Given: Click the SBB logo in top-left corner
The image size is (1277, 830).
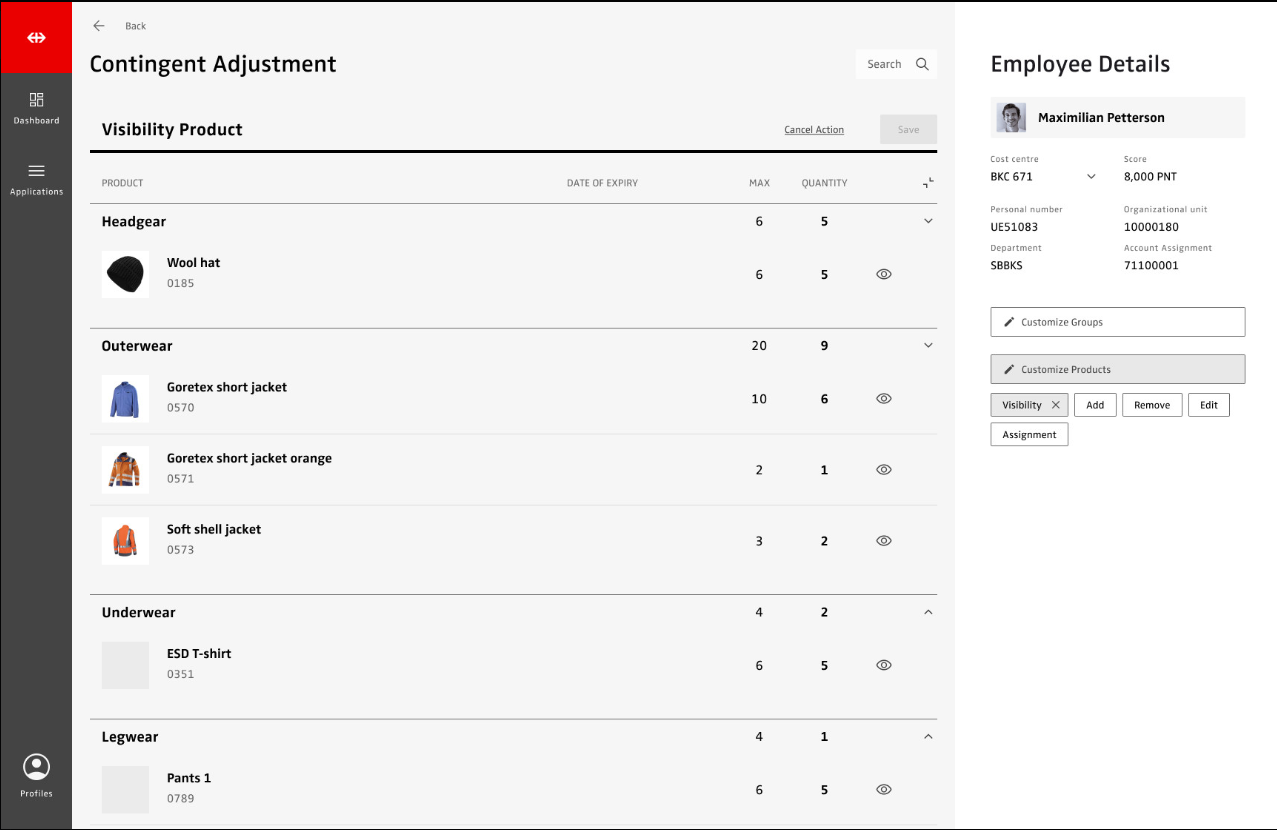Looking at the screenshot, I should (36, 38).
